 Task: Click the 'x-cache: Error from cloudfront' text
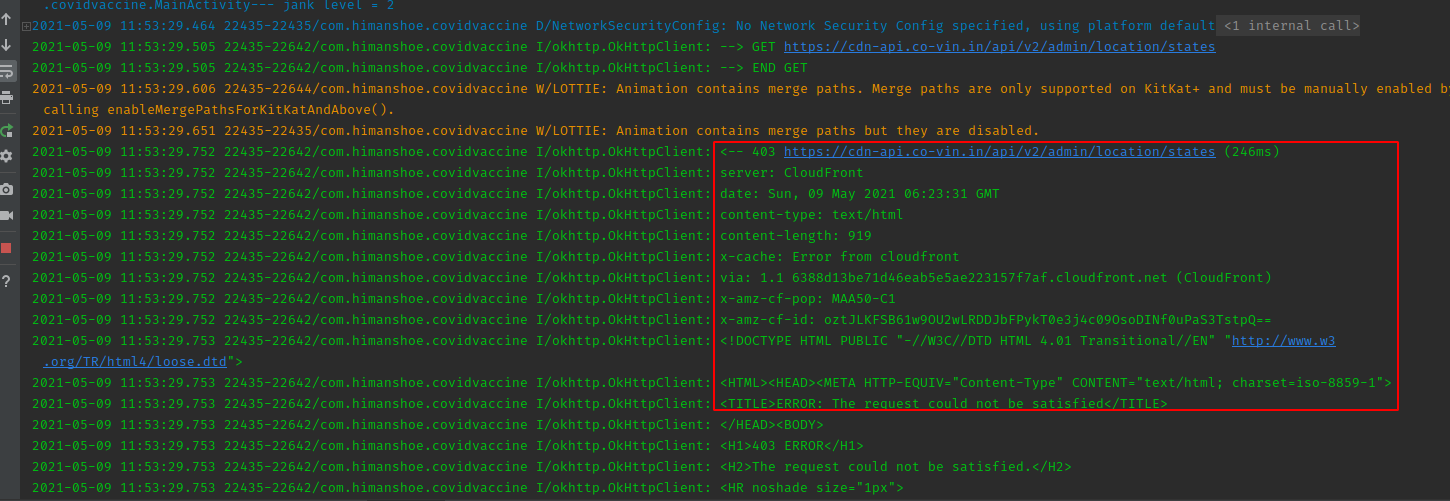[x=839, y=257]
